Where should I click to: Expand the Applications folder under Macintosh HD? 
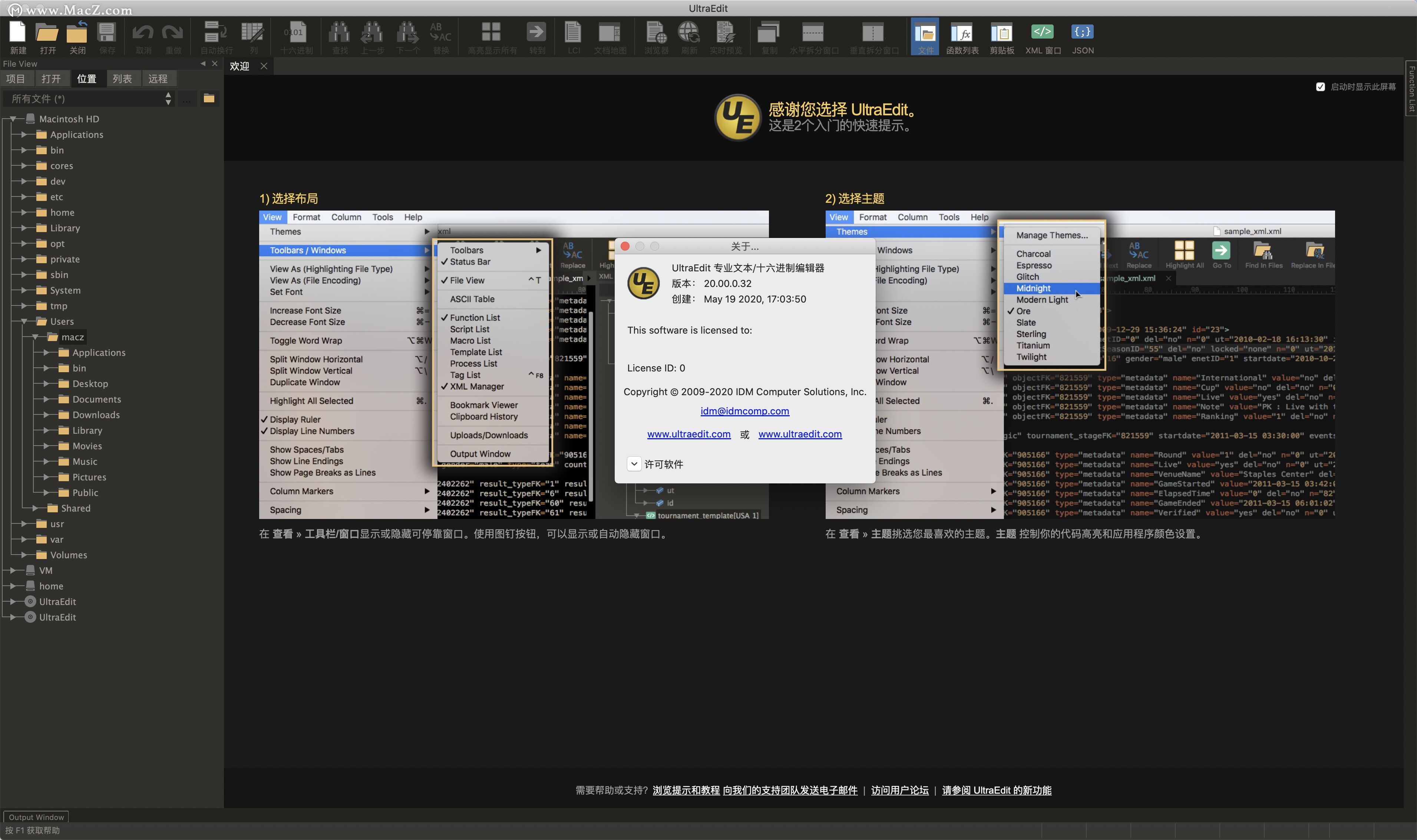click(24, 134)
